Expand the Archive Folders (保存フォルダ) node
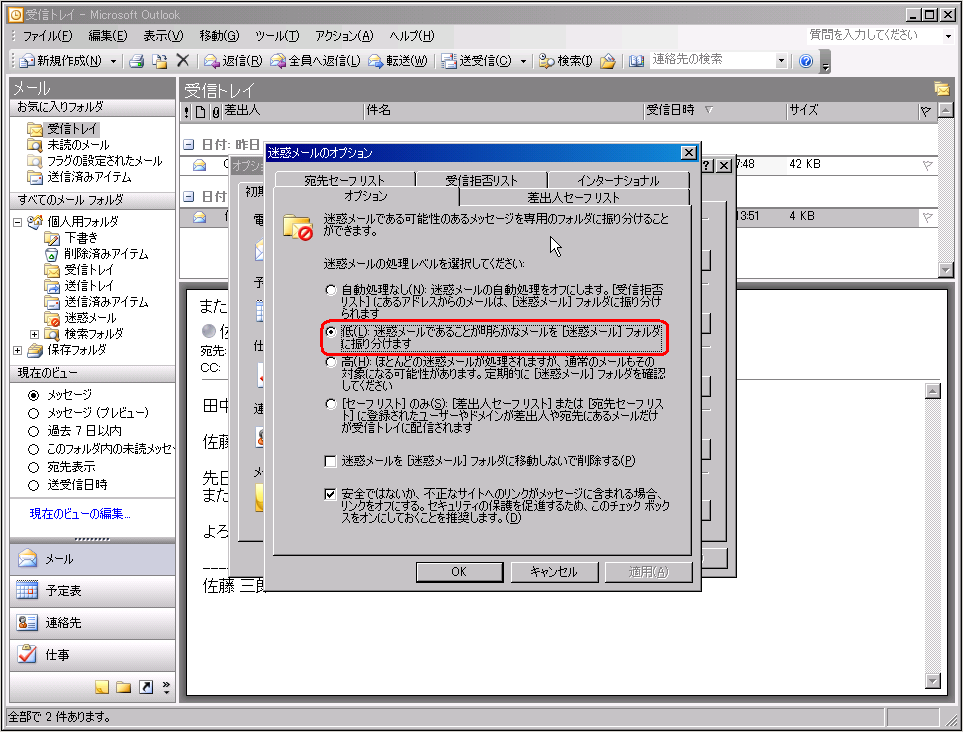This screenshot has width=963, height=732. coord(17,350)
